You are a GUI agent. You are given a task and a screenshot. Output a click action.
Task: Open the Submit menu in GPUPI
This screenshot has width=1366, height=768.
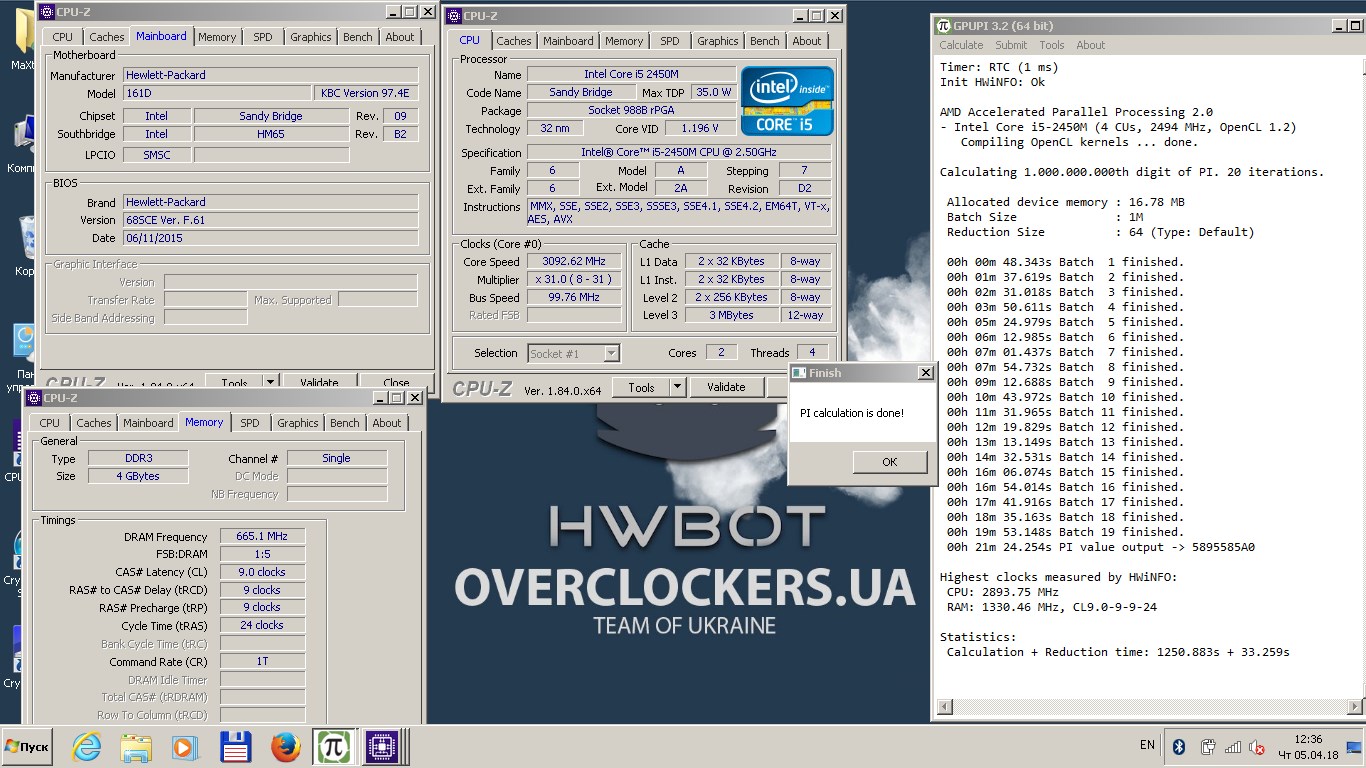click(1011, 45)
